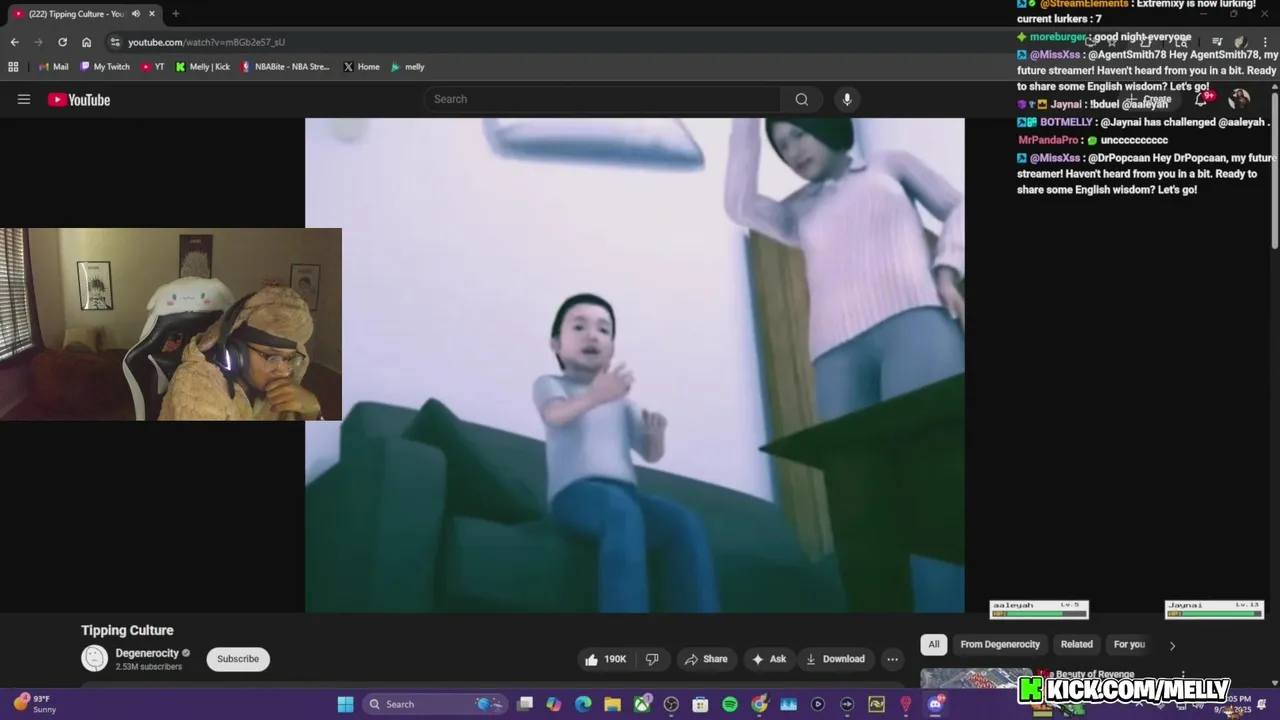Open the NBABite bookmark
Screen dimensions: 1280x720
[x=284, y=67]
